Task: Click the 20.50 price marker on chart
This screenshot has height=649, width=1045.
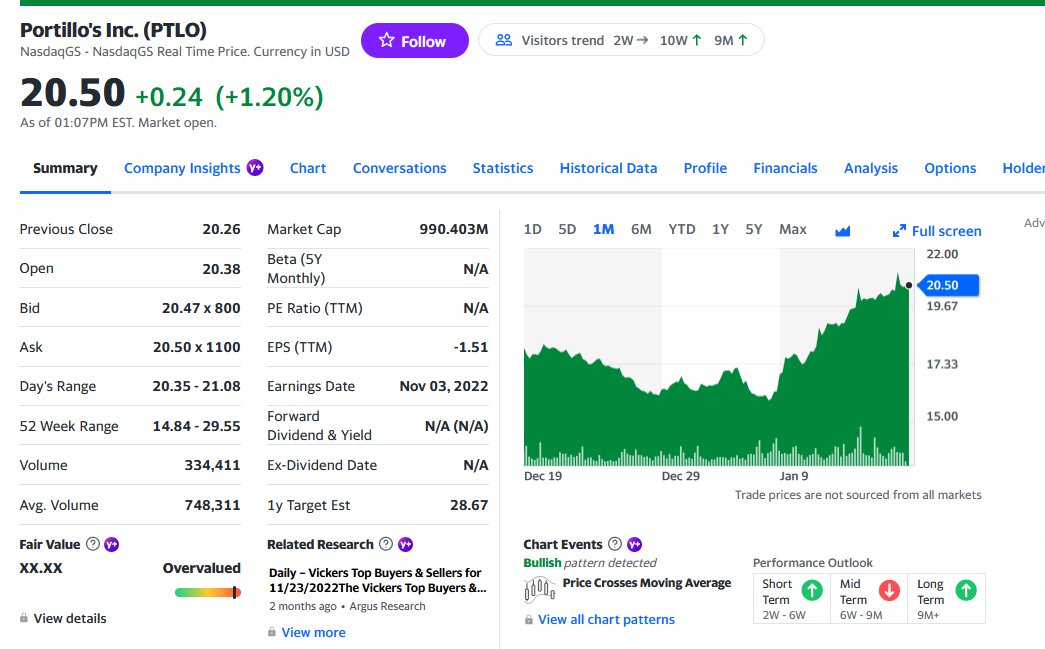Action: [948, 285]
